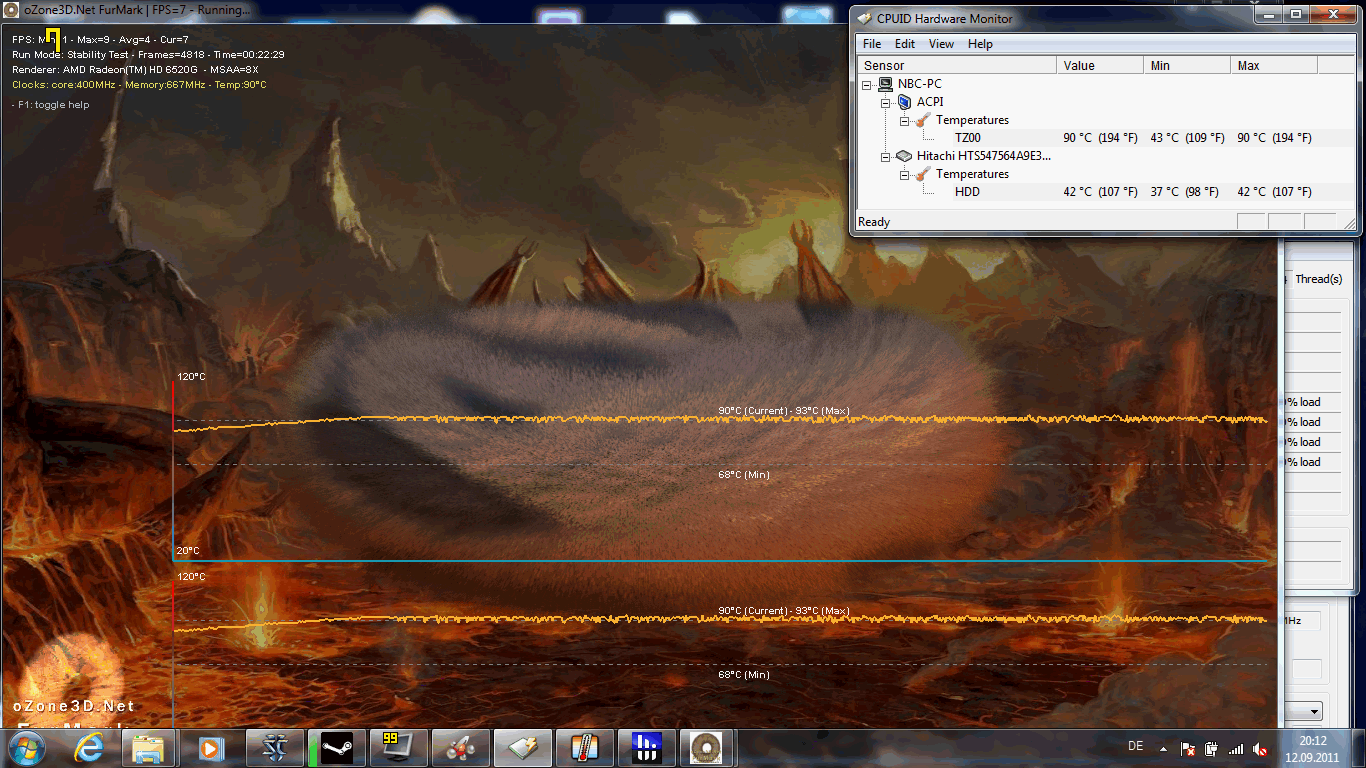
Task: Click the Hitachi hard drive icon
Action: point(904,156)
